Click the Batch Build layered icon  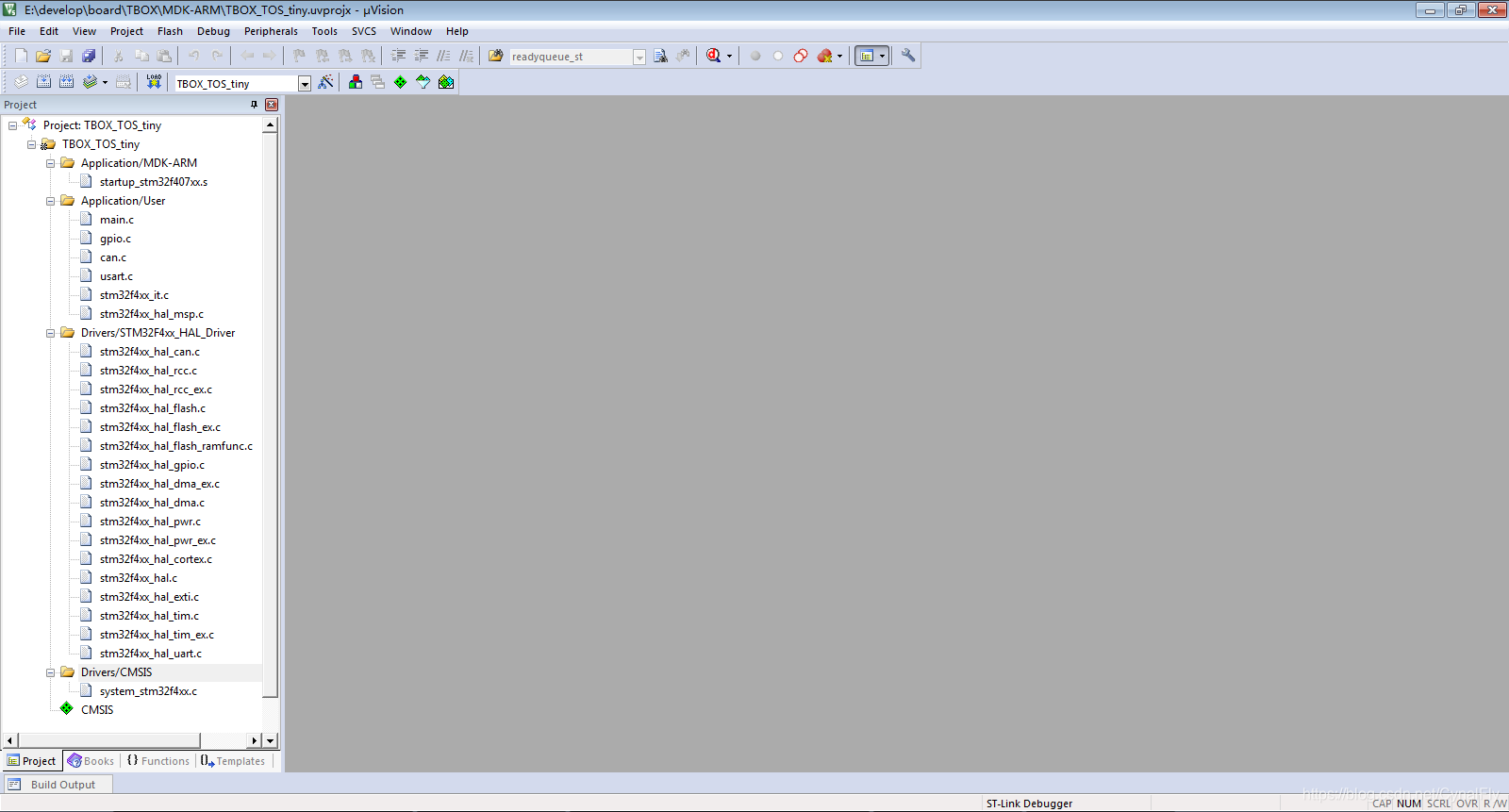(x=90, y=82)
